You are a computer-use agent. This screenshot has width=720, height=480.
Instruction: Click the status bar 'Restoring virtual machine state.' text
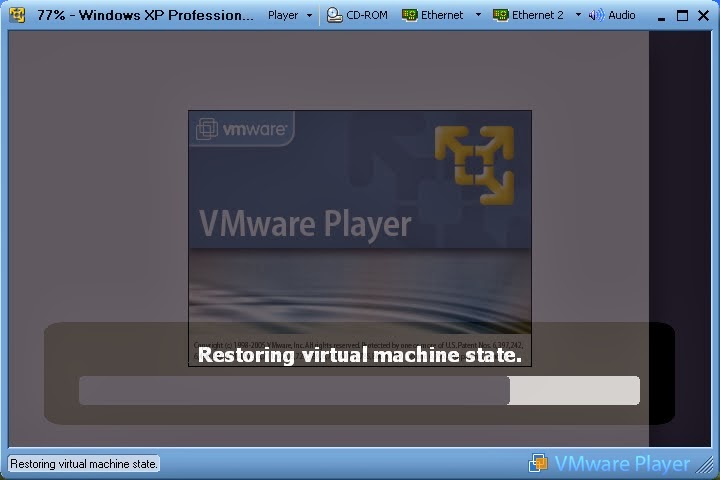point(84,464)
